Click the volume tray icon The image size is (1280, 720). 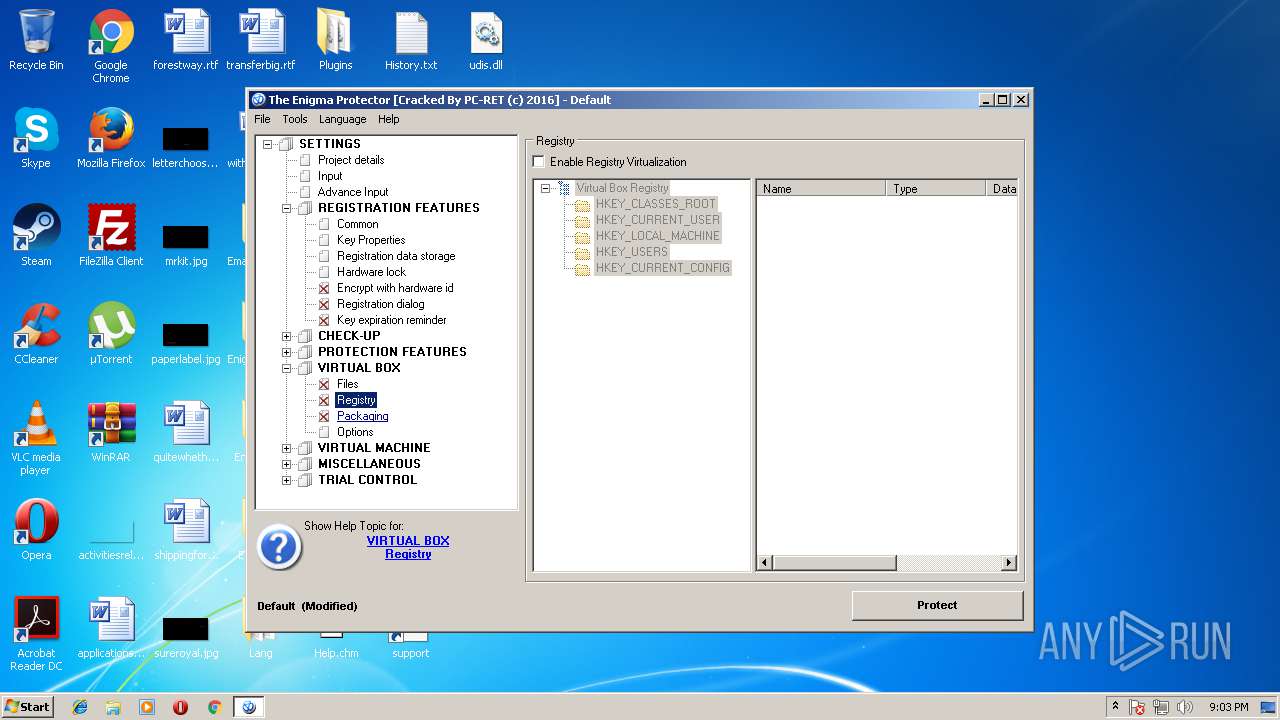point(1185,707)
